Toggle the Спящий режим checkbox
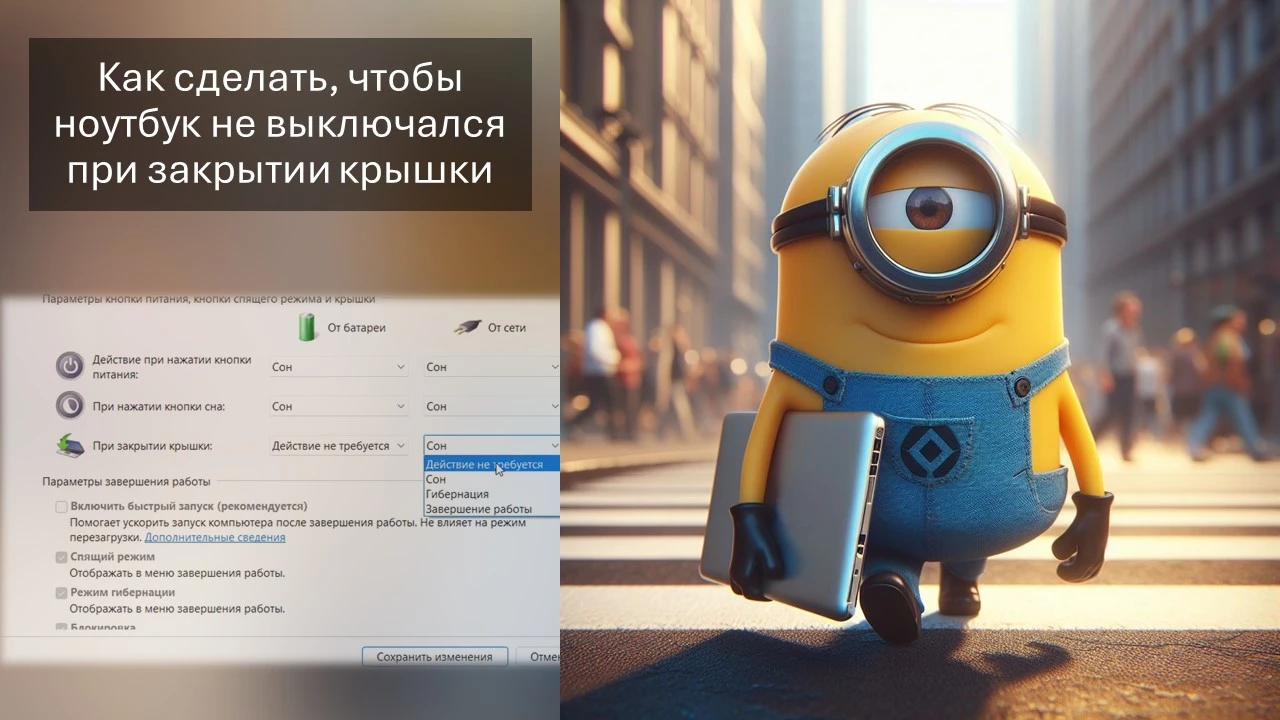 [x=62, y=557]
